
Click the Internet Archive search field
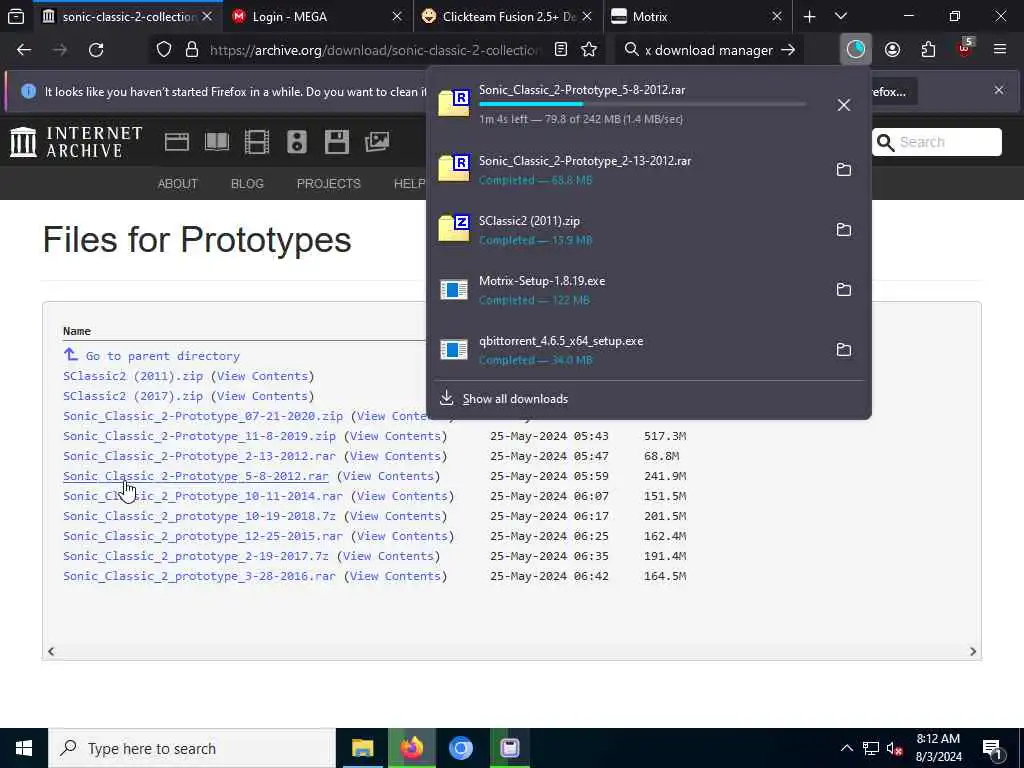tap(936, 142)
